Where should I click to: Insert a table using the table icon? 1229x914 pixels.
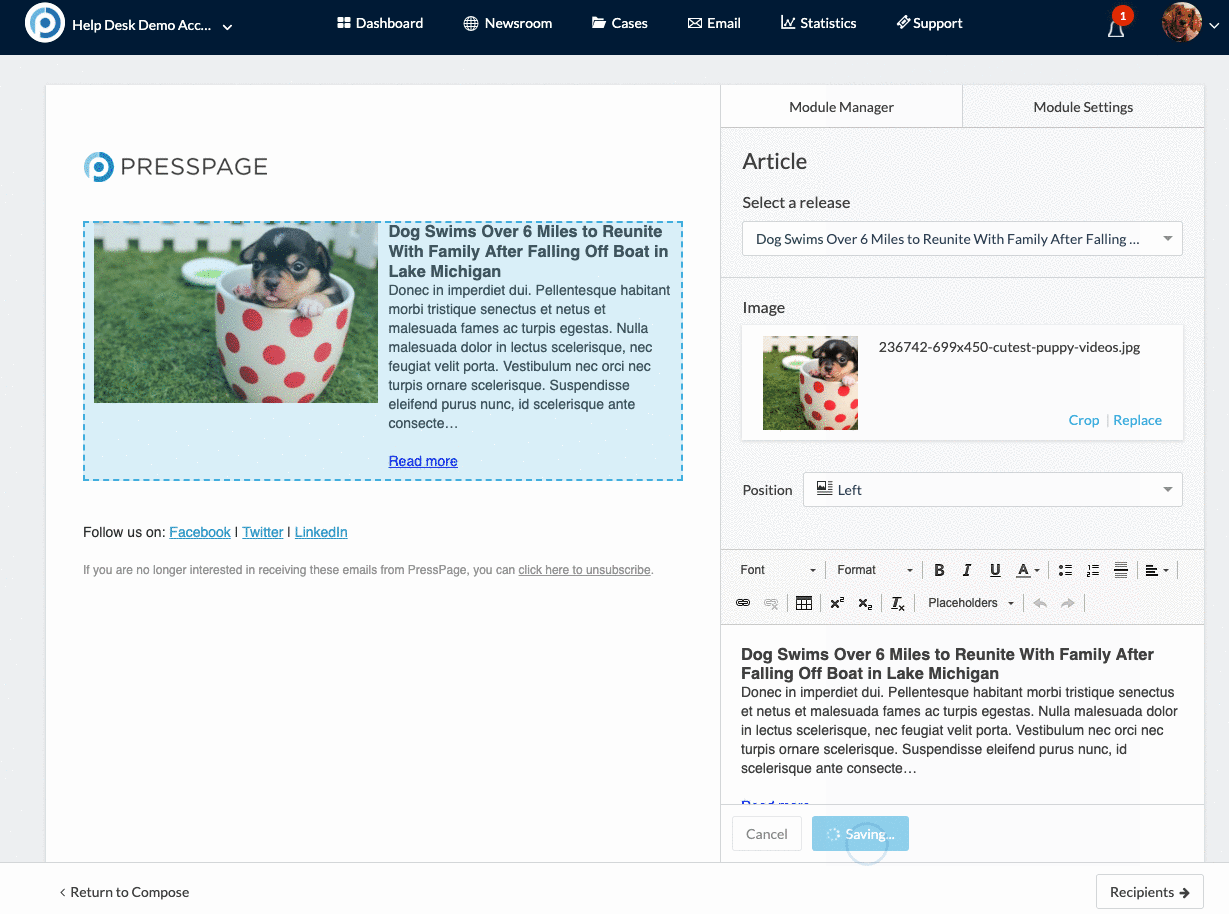click(804, 603)
